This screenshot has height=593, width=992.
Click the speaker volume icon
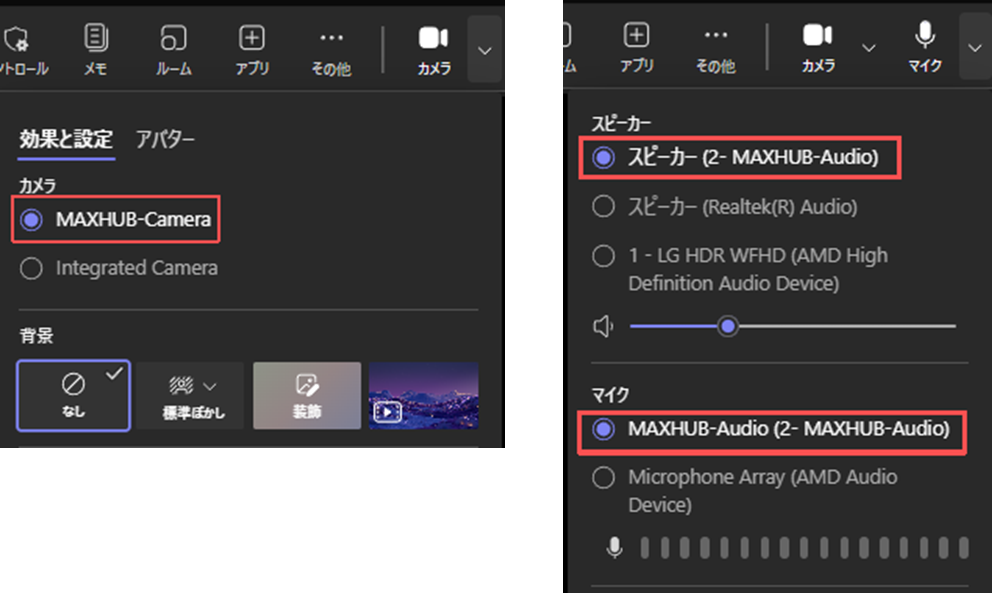coord(603,327)
